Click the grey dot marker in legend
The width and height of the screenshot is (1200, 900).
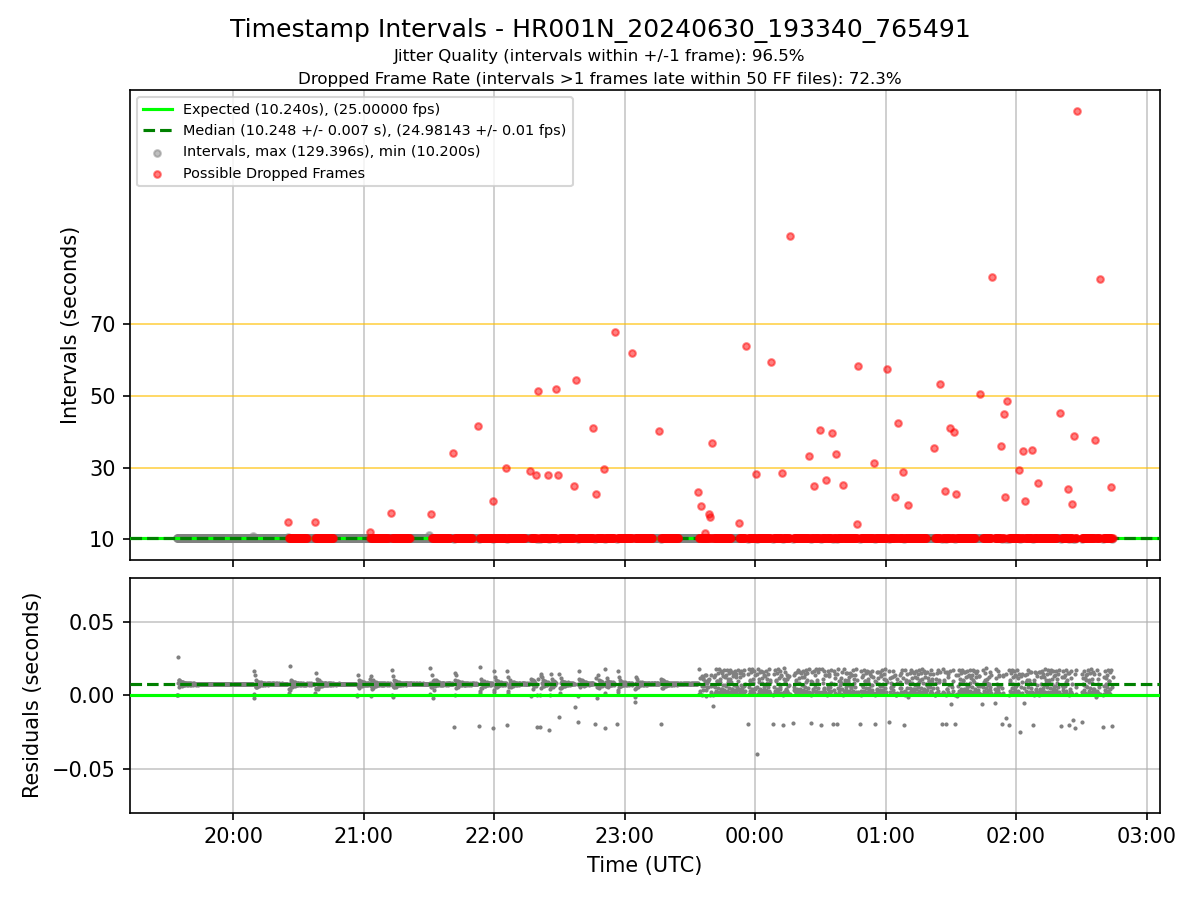click(158, 152)
